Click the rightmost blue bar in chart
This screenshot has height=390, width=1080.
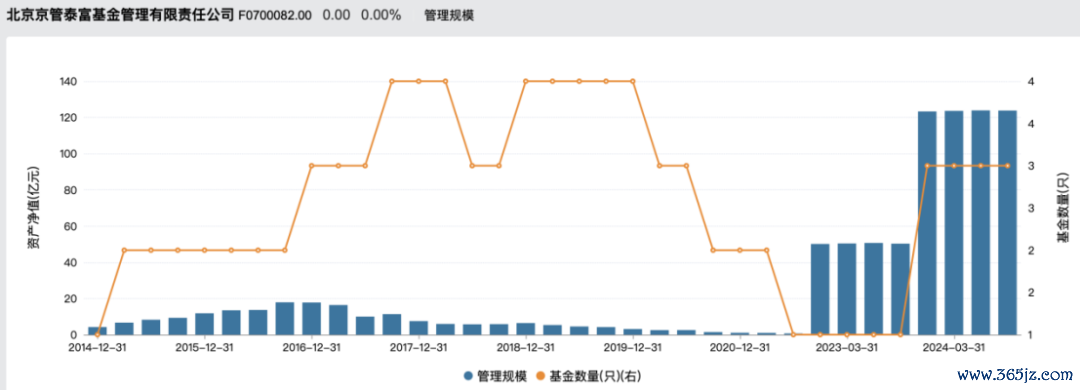click(x=1008, y=223)
